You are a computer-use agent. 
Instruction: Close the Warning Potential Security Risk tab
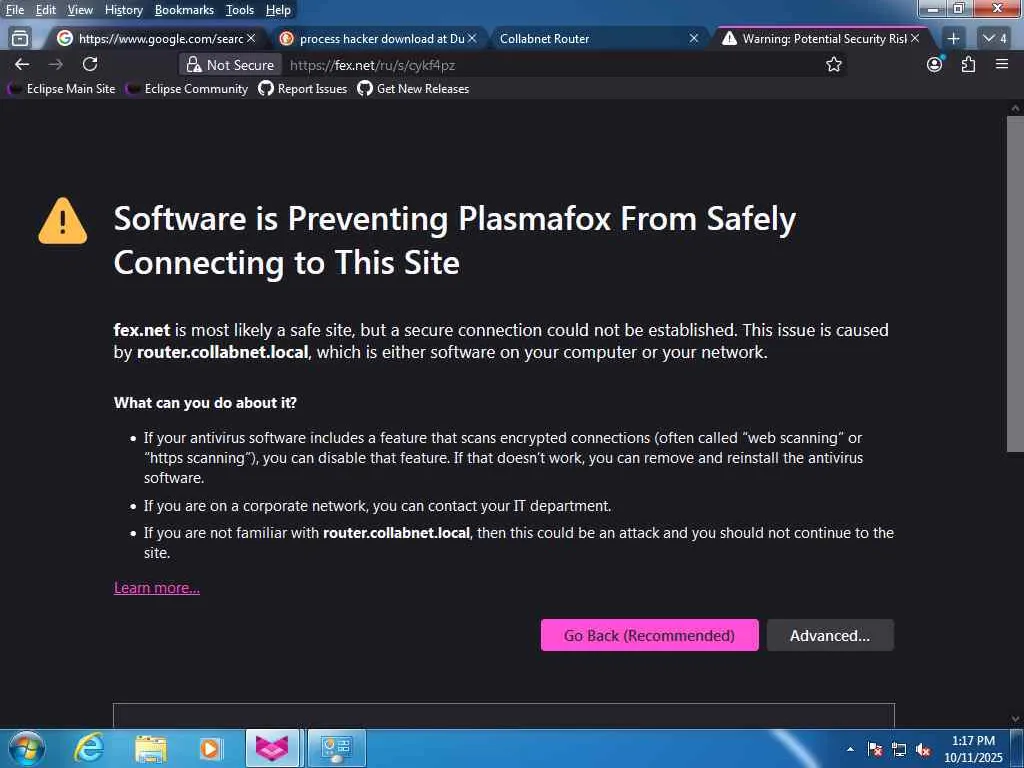[x=915, y=39]
